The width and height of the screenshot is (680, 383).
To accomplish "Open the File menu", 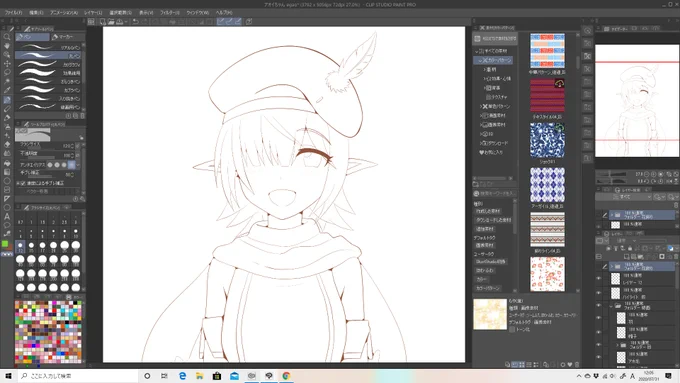I will click(x=13, y=13).
